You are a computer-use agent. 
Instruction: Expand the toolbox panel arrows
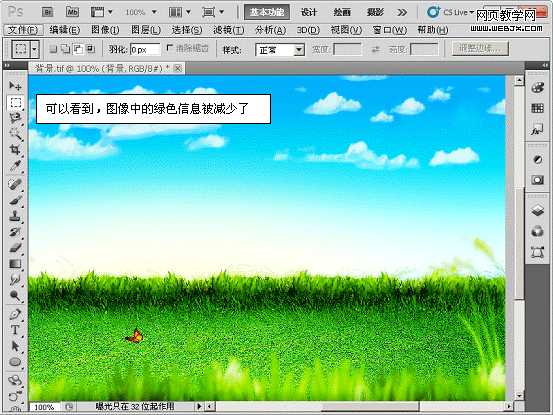coord(6,66)
